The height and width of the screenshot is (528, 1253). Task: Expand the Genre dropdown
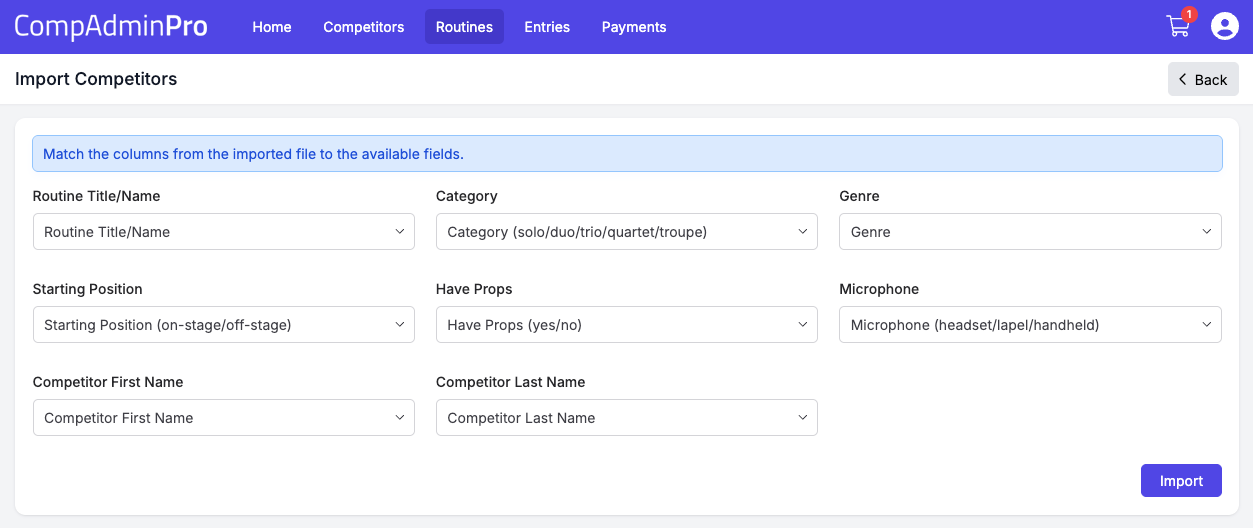1030,232
